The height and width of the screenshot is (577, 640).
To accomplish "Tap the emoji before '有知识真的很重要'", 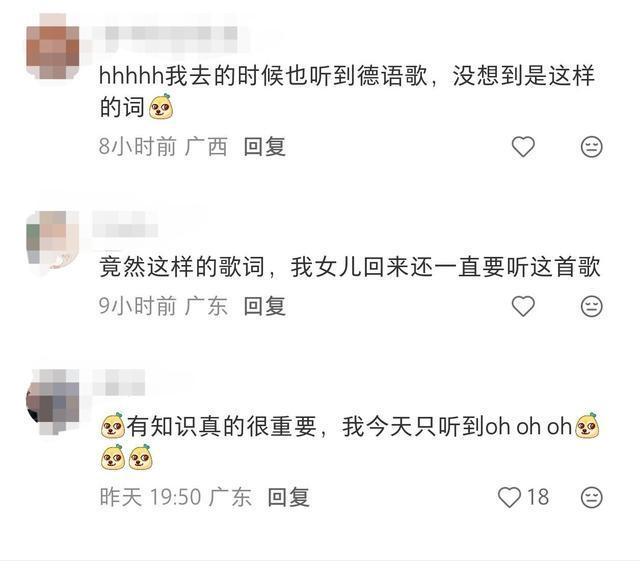I will click(113, 426).
